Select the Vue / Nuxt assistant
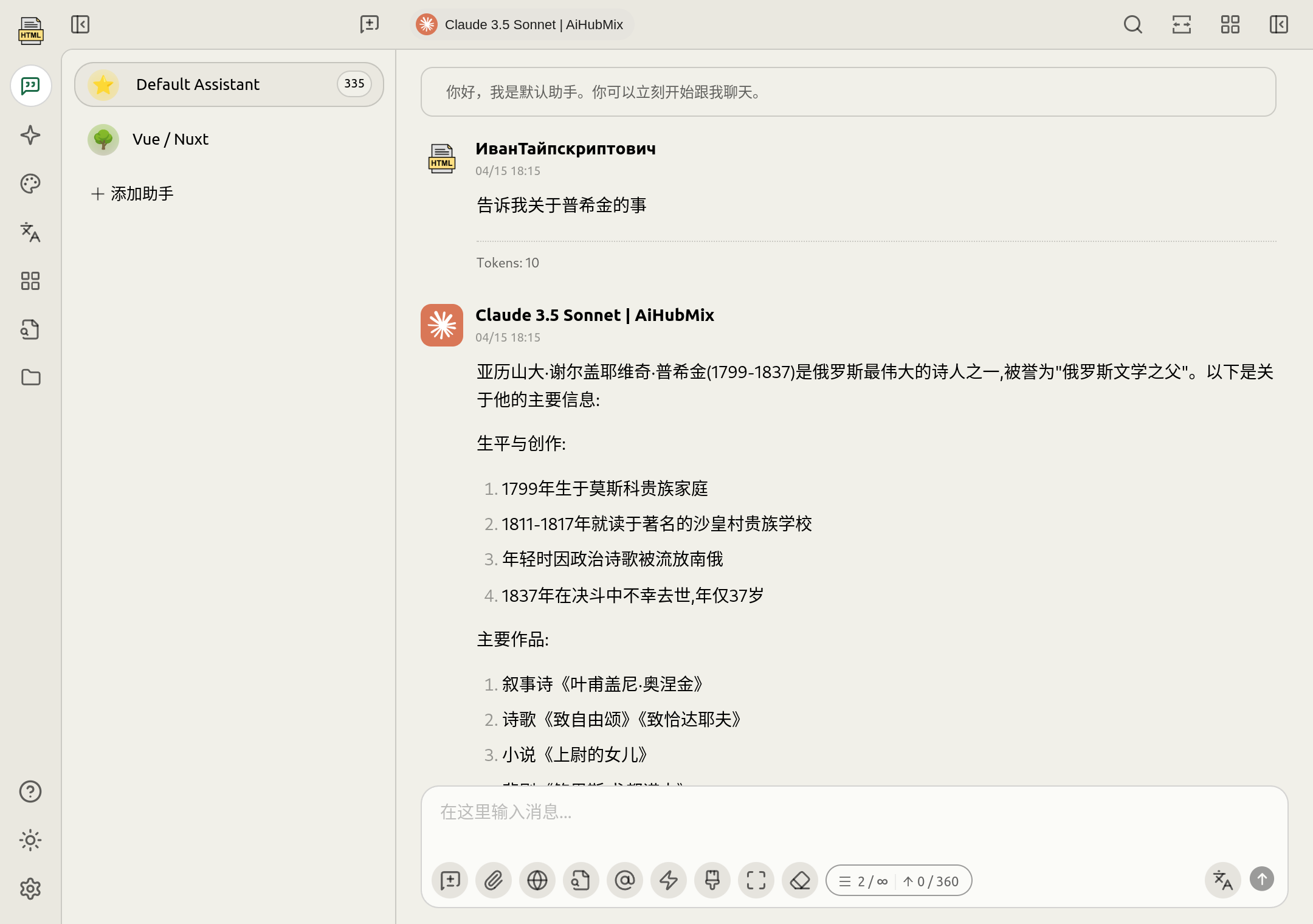Image resolution: width=1313 pixels, height=924 pixels. tap(170, 139)
